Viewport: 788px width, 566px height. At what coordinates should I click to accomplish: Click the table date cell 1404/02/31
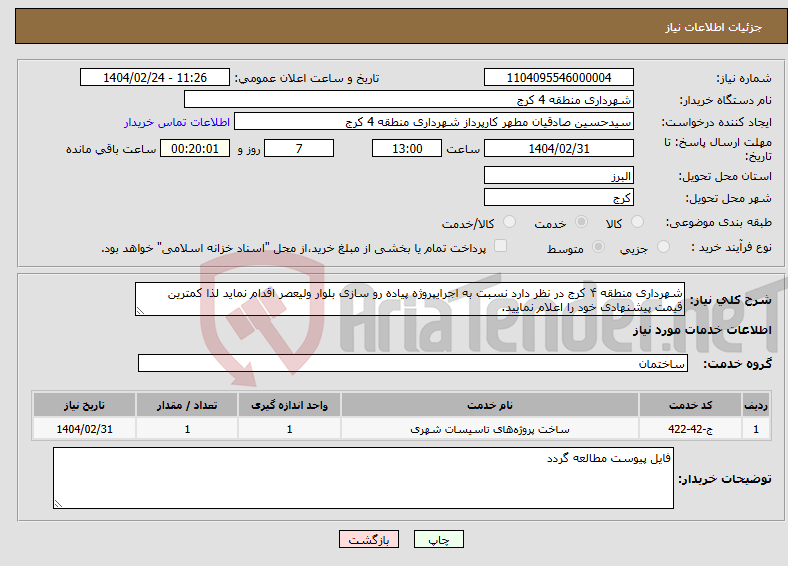point(84,429)
